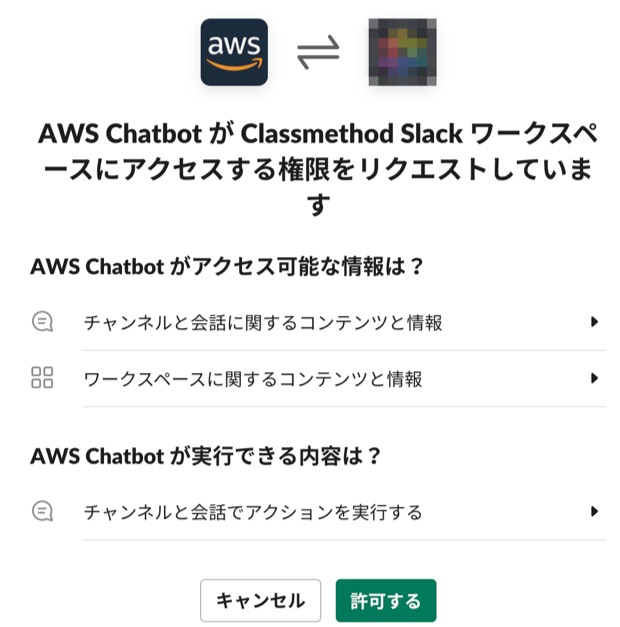Expand ワークスペースに関するコンテンツと情報 using its arrow

tap(594, 378)
